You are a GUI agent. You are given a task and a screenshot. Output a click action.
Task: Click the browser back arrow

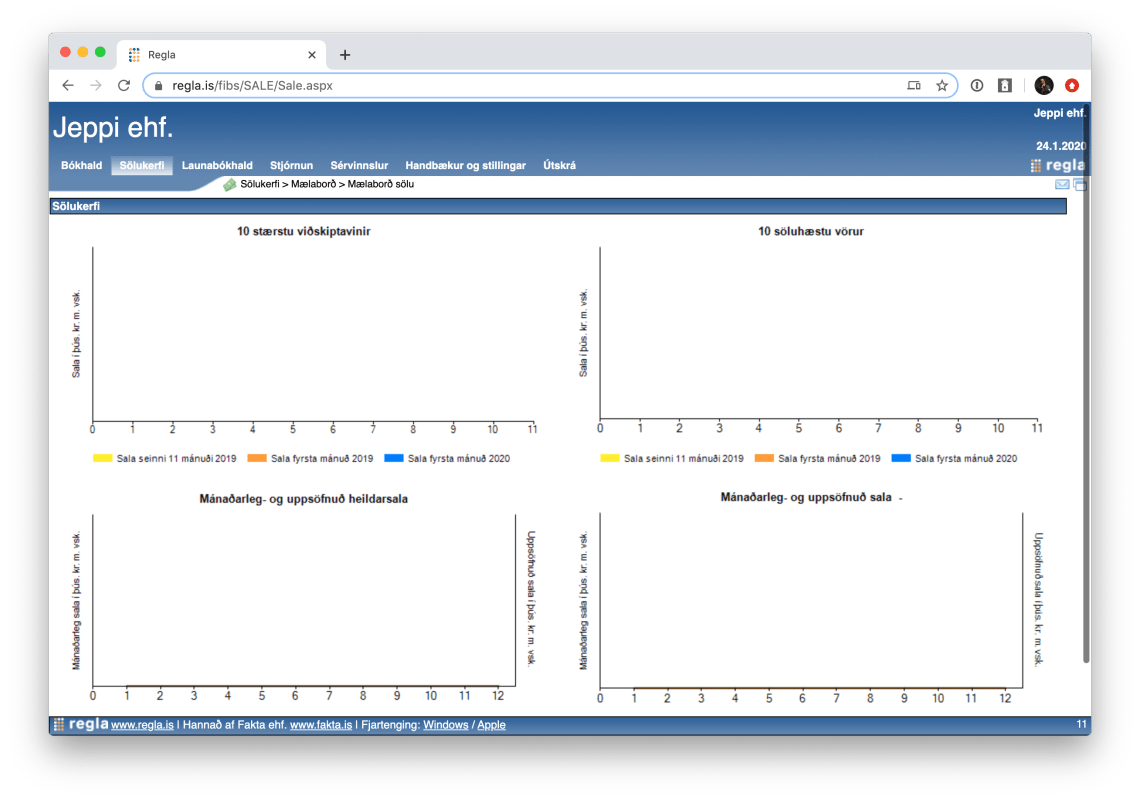click(x=68, y=86)
